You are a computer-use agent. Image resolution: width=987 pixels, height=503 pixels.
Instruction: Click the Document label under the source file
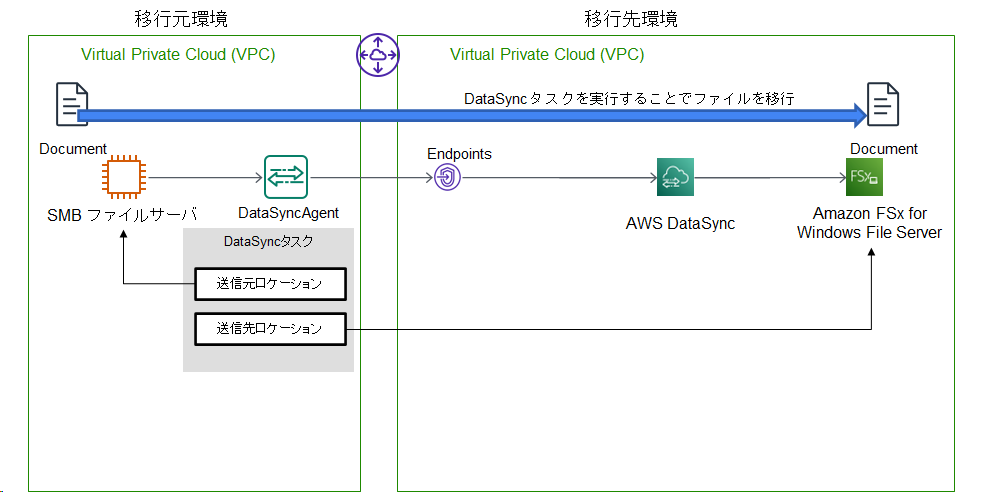(x=73, y=149)
